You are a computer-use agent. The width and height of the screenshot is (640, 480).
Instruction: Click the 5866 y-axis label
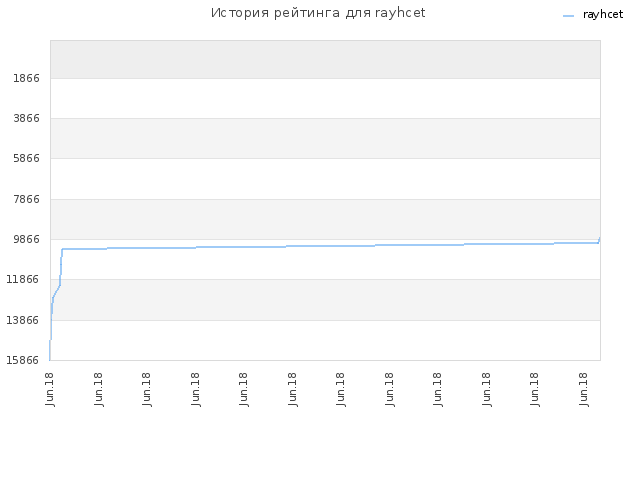click(x=27, y=158)
